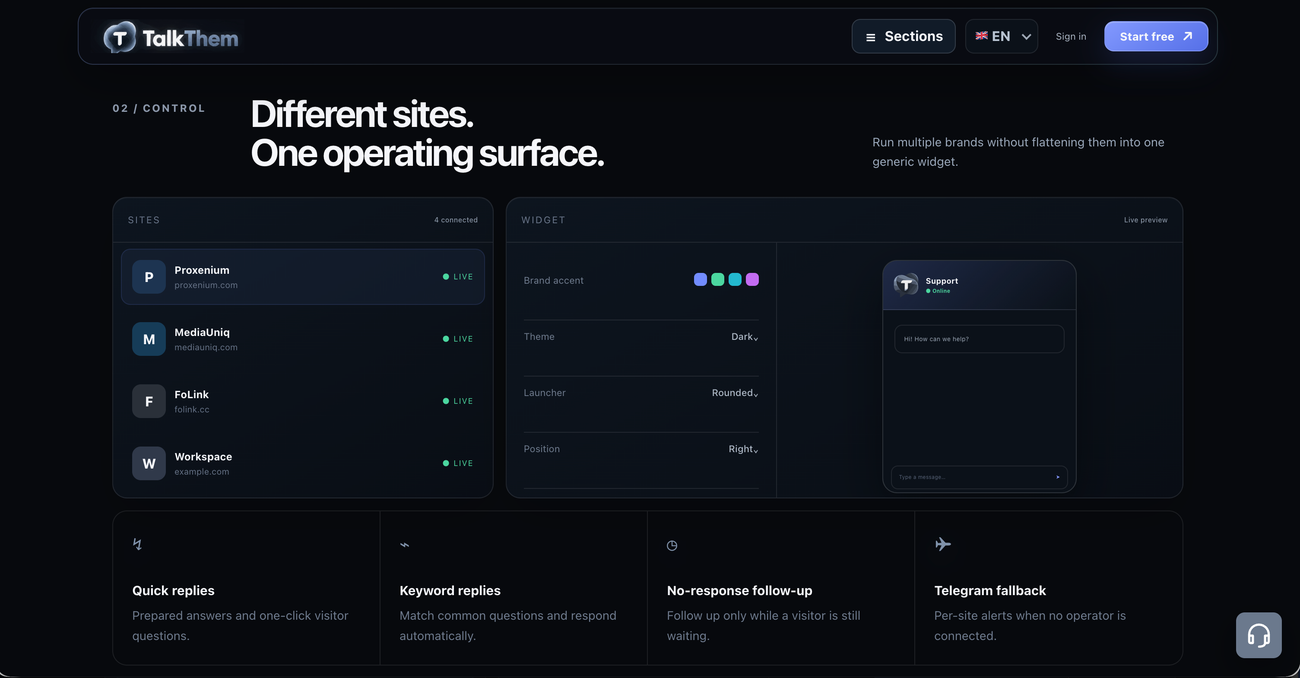Click the 4 connected label
The height and width of the screenshot is (678, 1300).
[456, 220]
